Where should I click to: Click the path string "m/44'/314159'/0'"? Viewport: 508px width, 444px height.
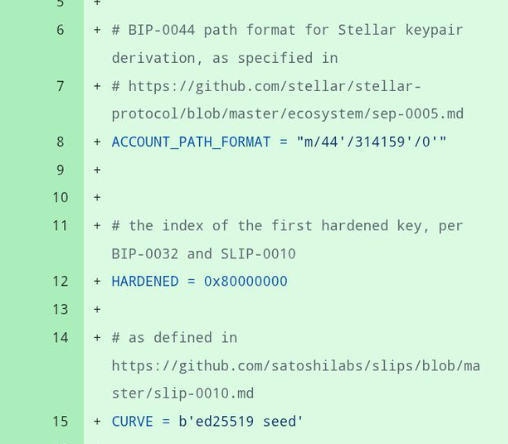tap(371, 142)
